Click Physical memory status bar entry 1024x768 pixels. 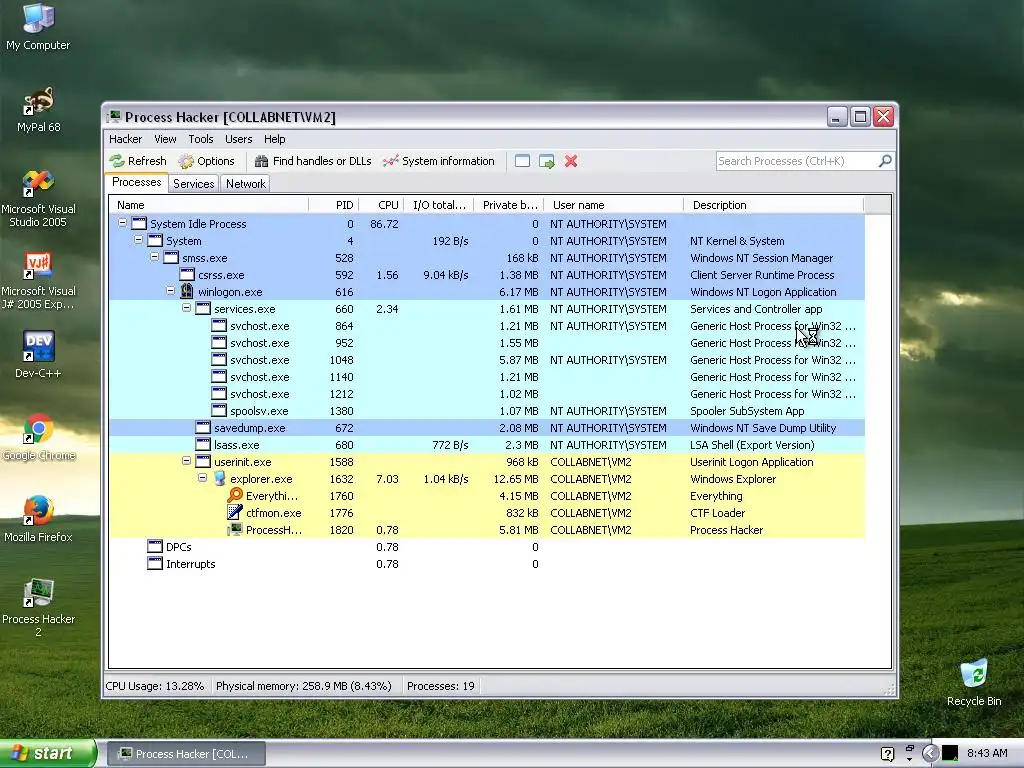click(x=304, y=686)
